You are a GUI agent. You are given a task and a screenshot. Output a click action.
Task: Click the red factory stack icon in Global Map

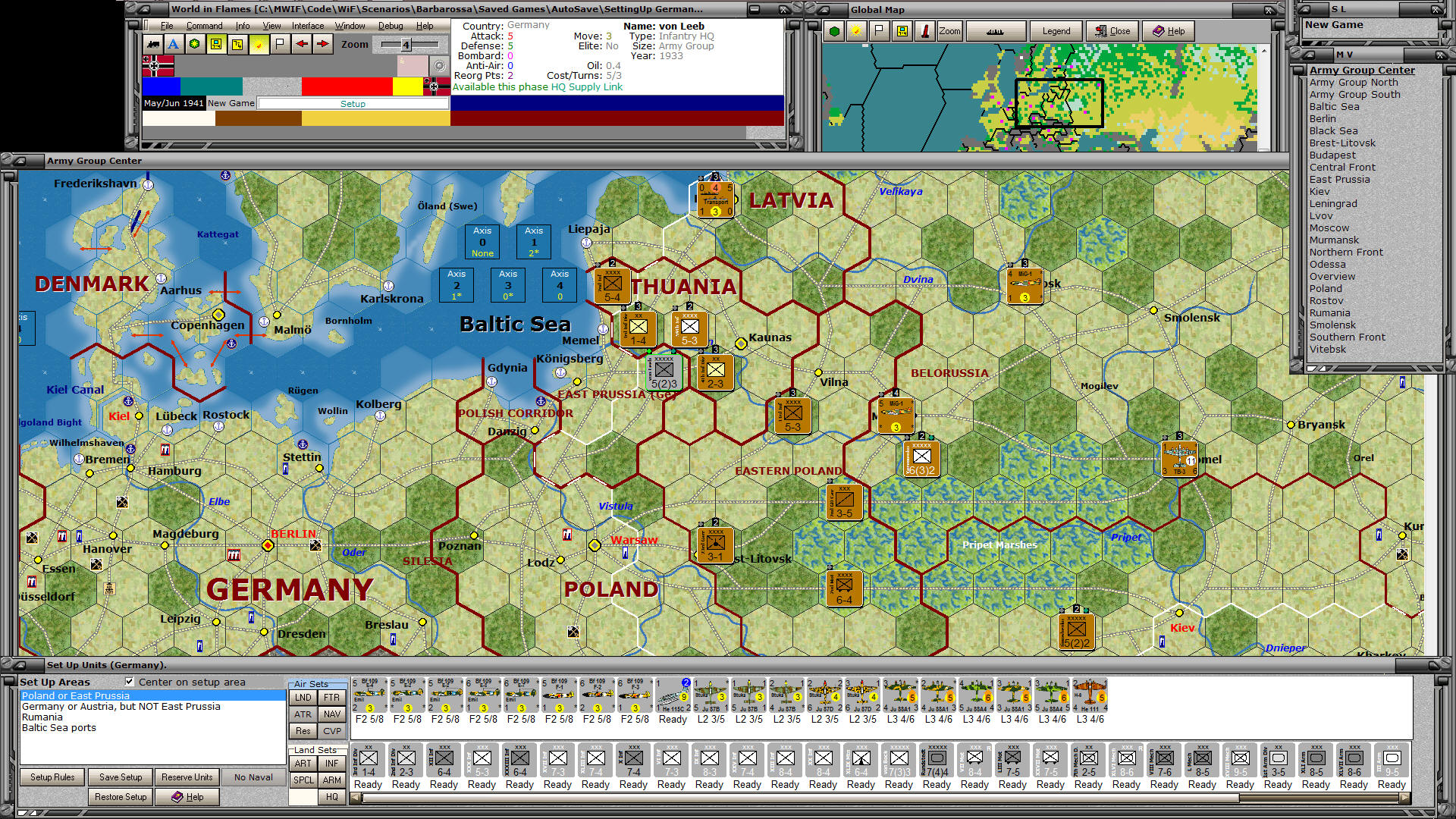pyautogui.click(x=924, y=31)
